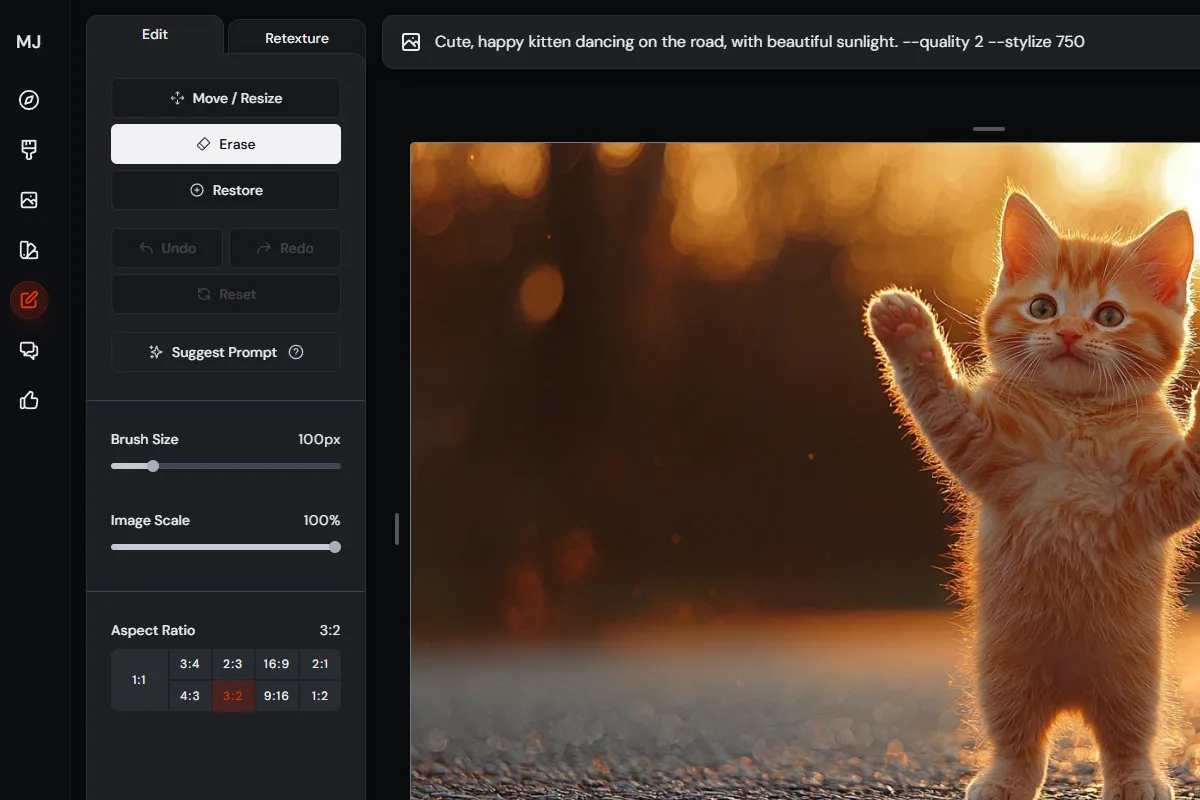1200x800 pixels.
Task: Open the Explore compass icon in sidebar
Action: tap(29, 100)
